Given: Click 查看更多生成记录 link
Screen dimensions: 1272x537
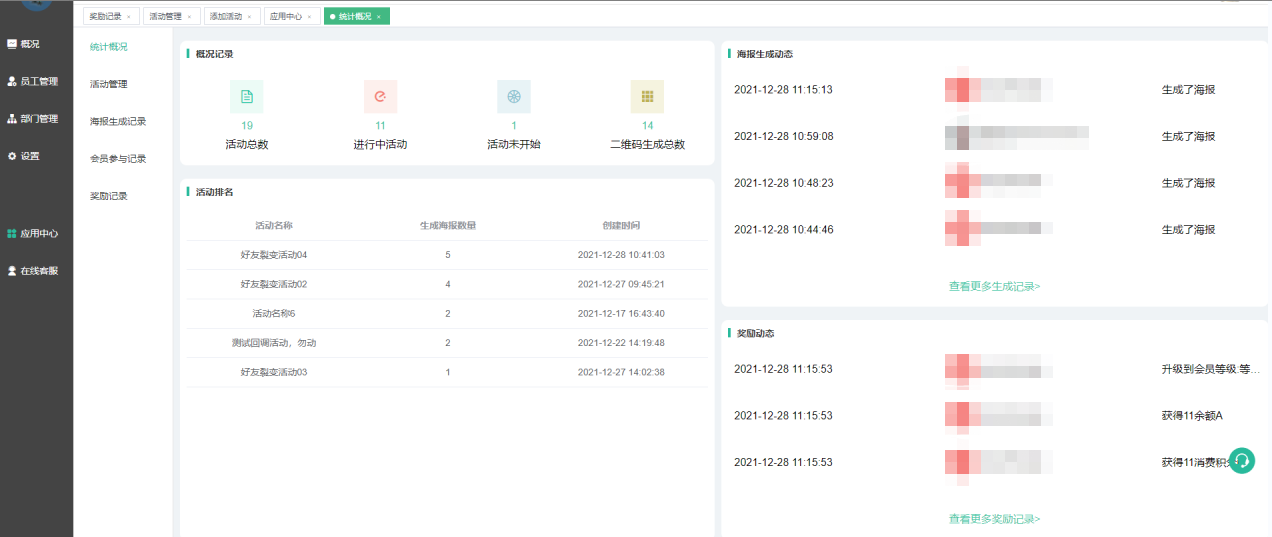Looking at the screenshot, I should pos(994,286).
